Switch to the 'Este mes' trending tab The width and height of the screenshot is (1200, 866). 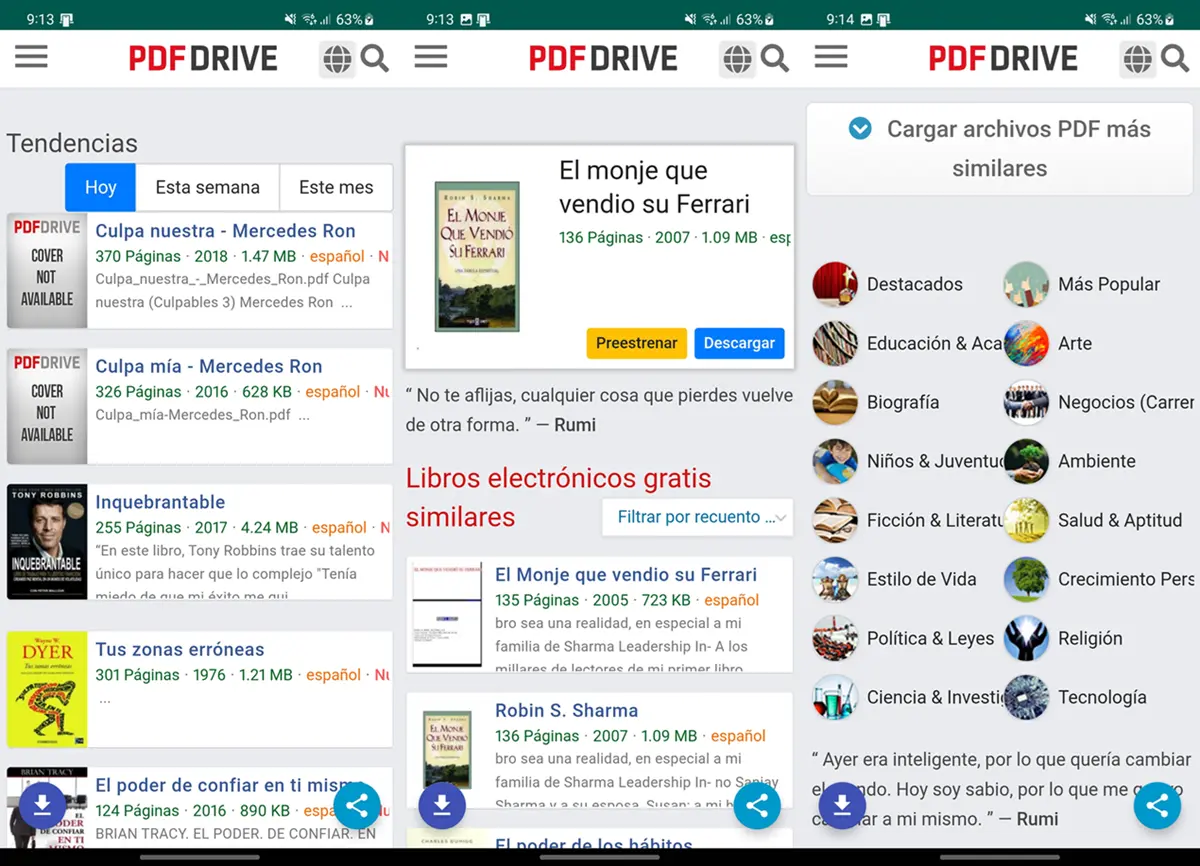click(x=336, y=187)
